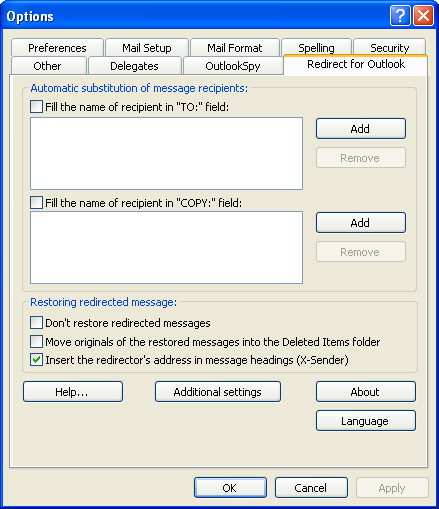Select the Redirect for Outlook tab
This screenshot has width=439, height=509.
coord(356,64)
